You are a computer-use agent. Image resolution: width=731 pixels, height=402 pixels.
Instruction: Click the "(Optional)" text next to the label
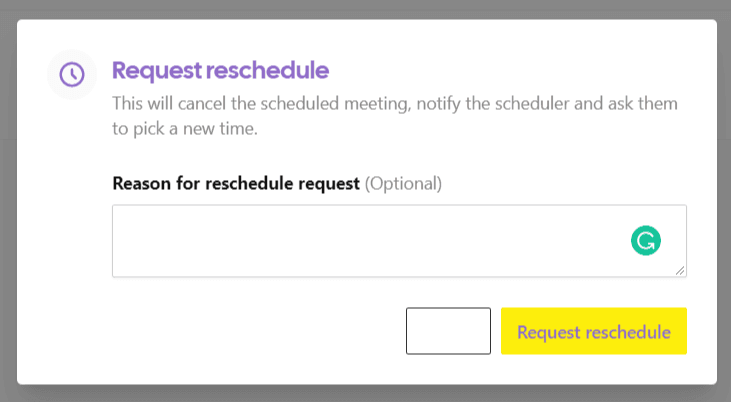pos(403,184)
